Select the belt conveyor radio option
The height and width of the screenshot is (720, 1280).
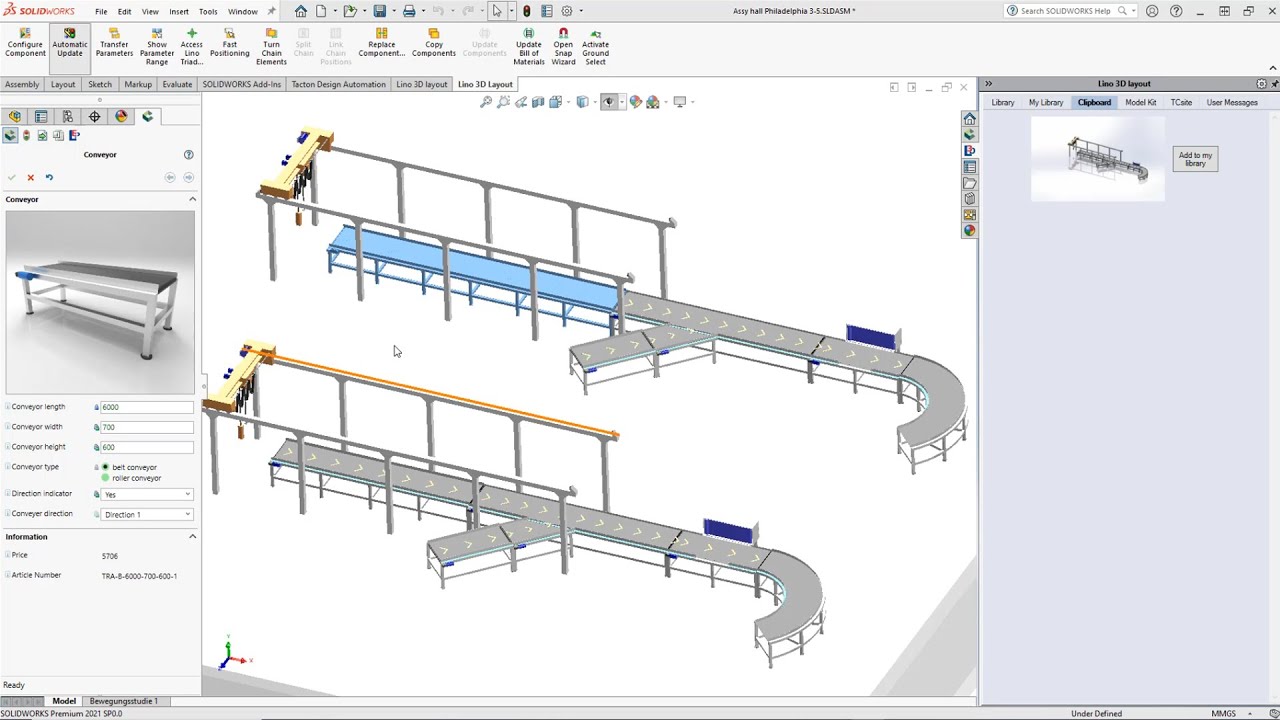pos(105,467)
